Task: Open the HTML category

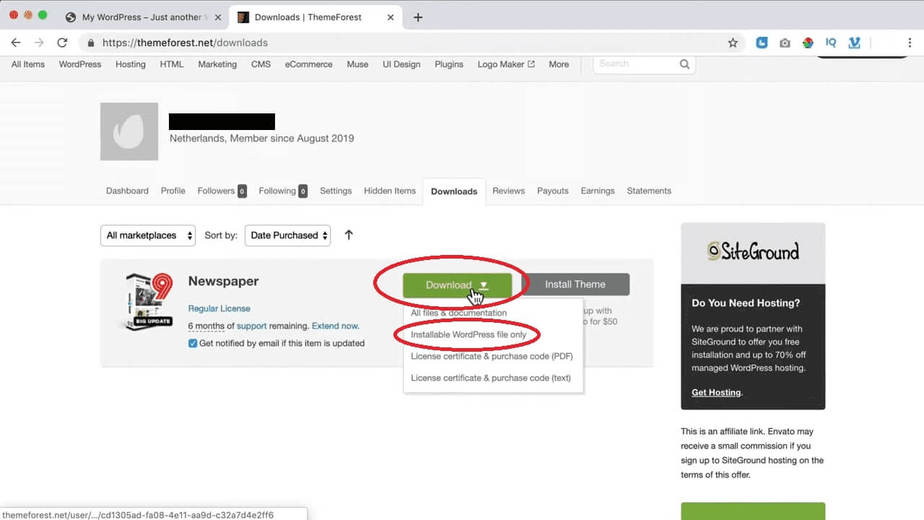Action: [171, 64]
